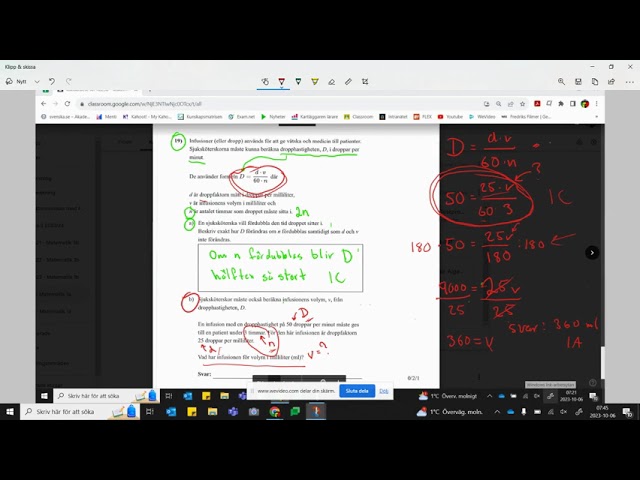Open the notification center icon
The image size is (640, 480).
627,412
